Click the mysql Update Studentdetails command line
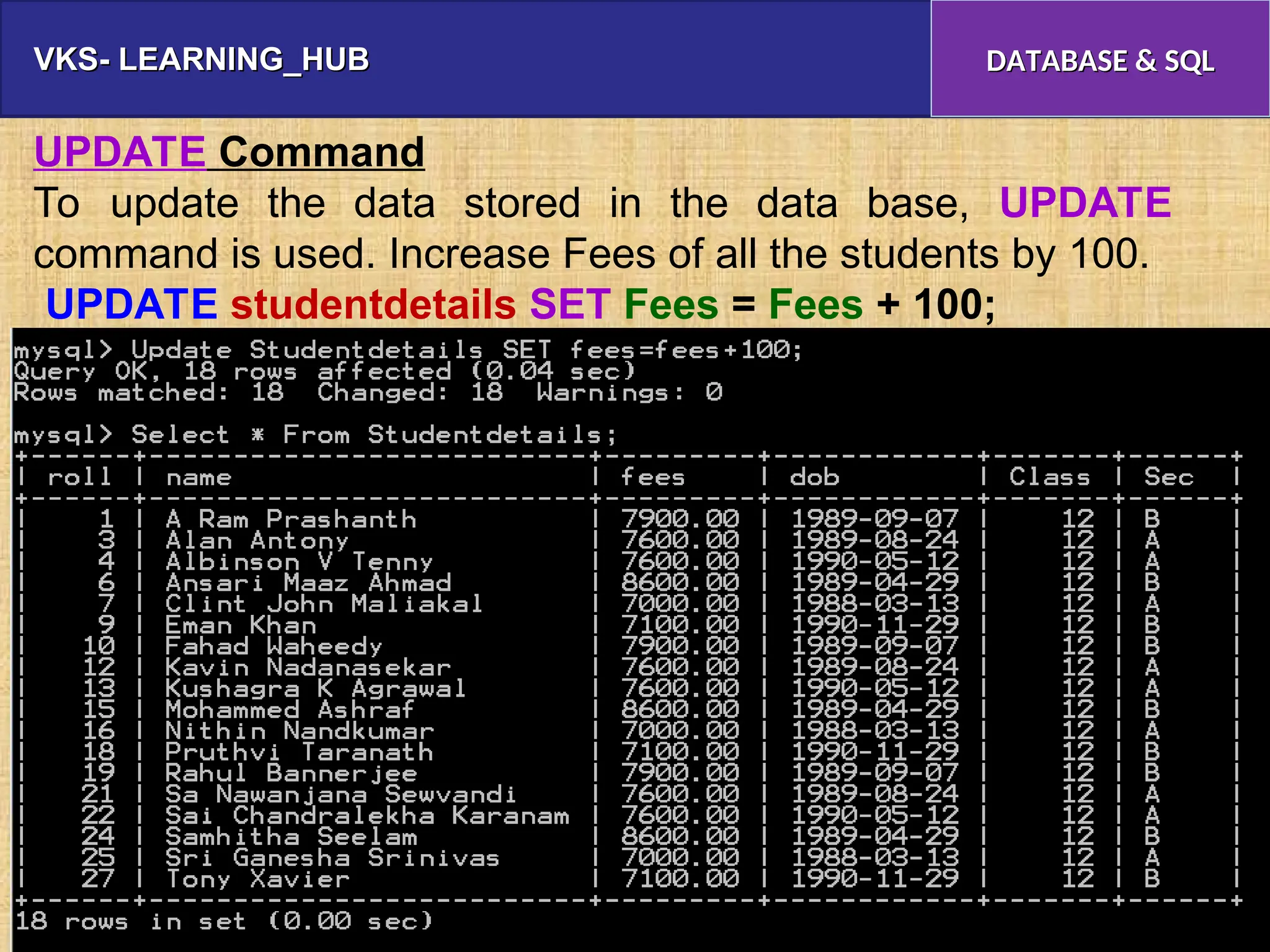 click(x=408, y=350)
